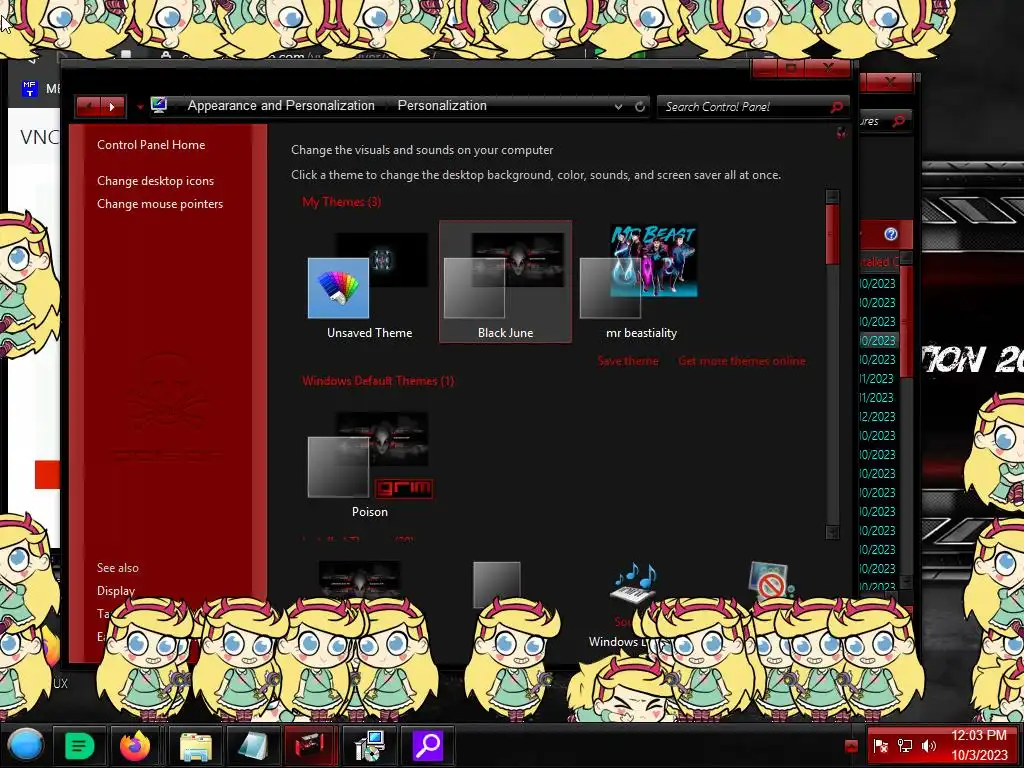The image size is (1024, 768).
Task: Click the Control Panel monitor icon in address bar
Action: [x=159, y=105]
